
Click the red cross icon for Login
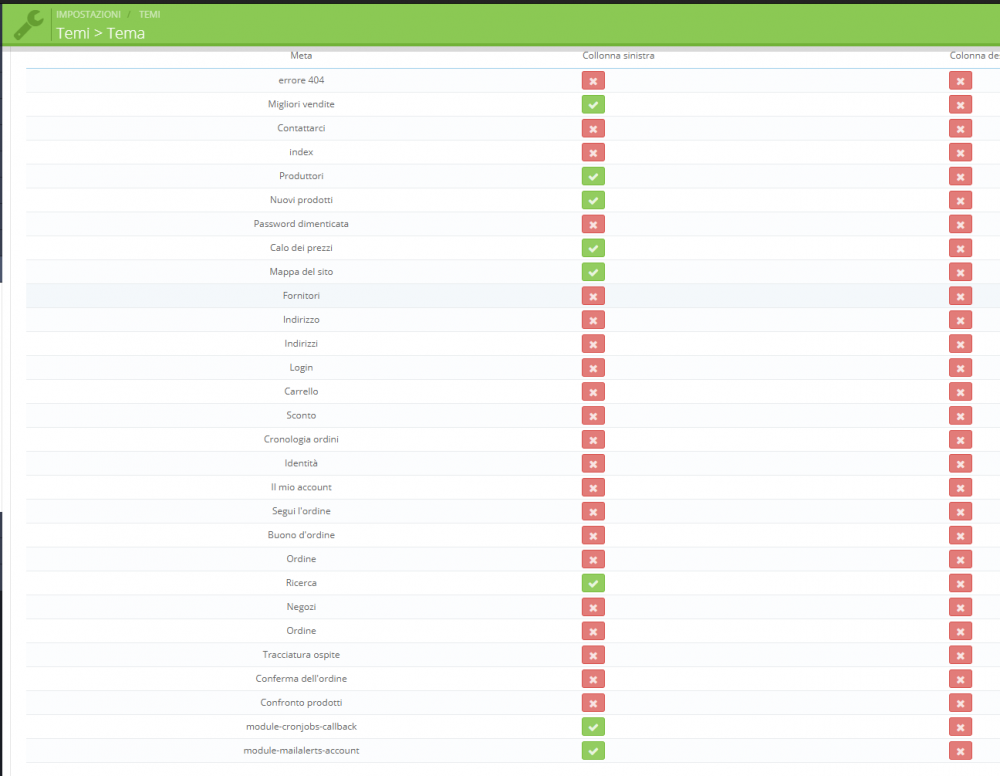(593, 367)
